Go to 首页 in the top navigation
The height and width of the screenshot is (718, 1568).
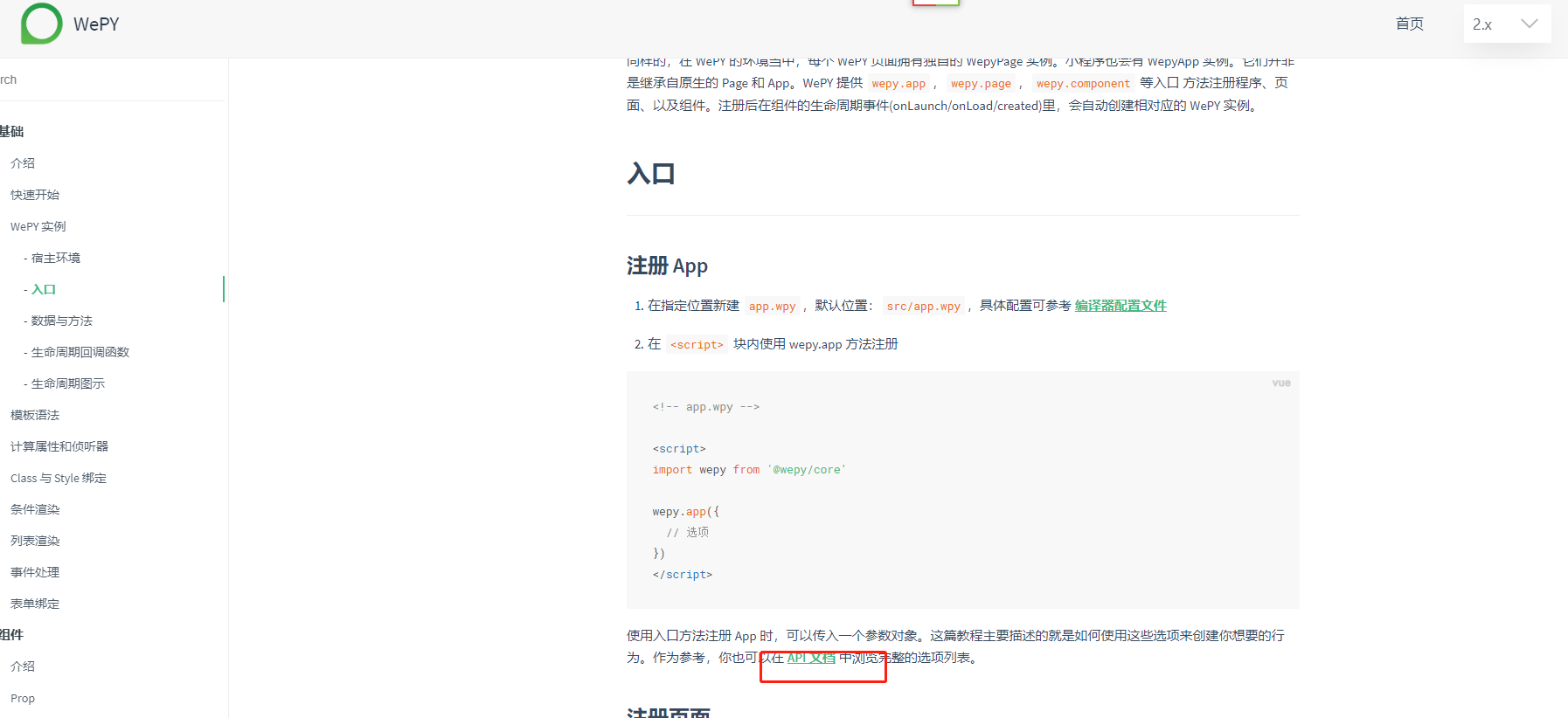(1409, 24)
